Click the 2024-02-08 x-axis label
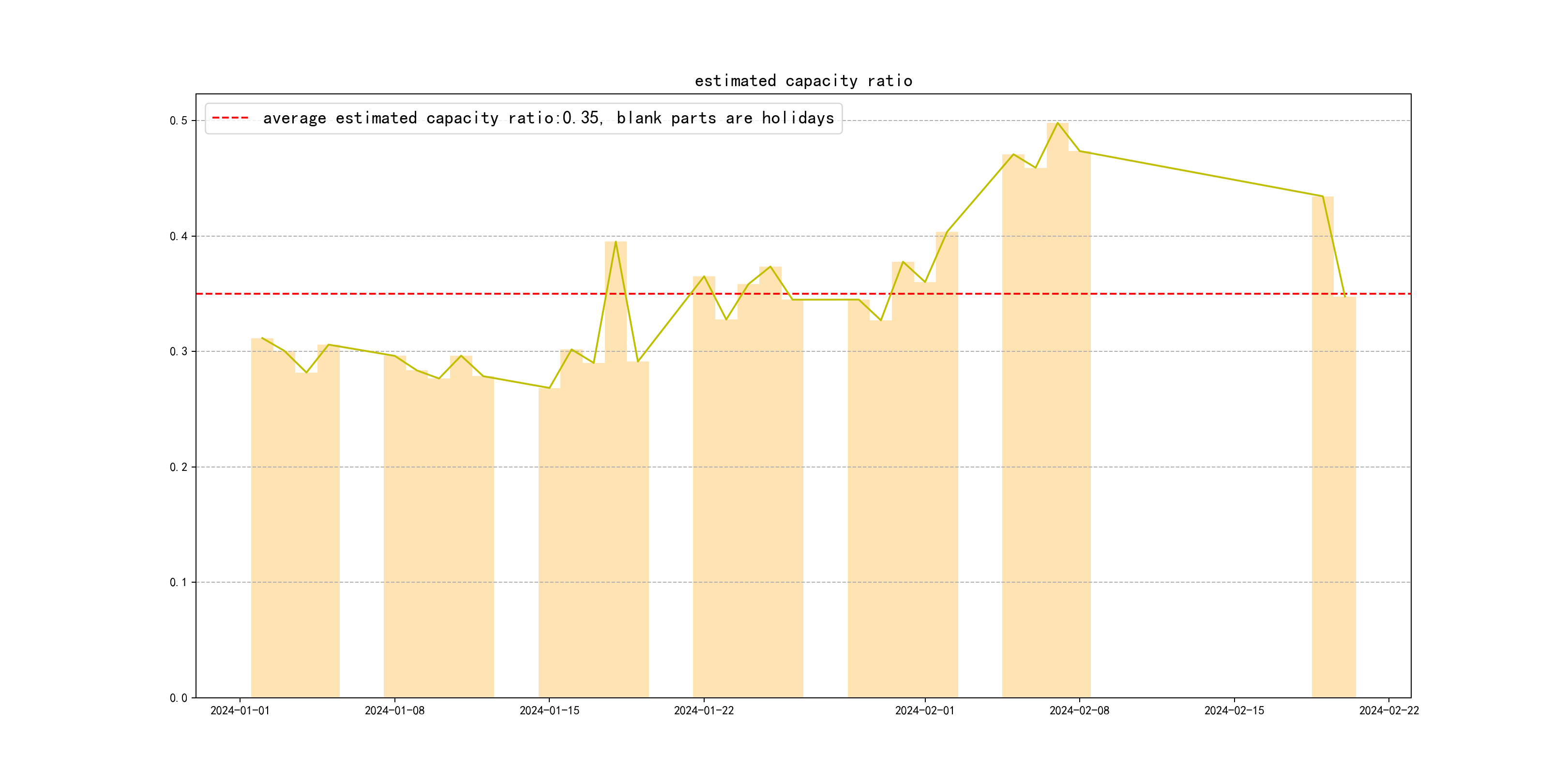 click(1079, 710)
